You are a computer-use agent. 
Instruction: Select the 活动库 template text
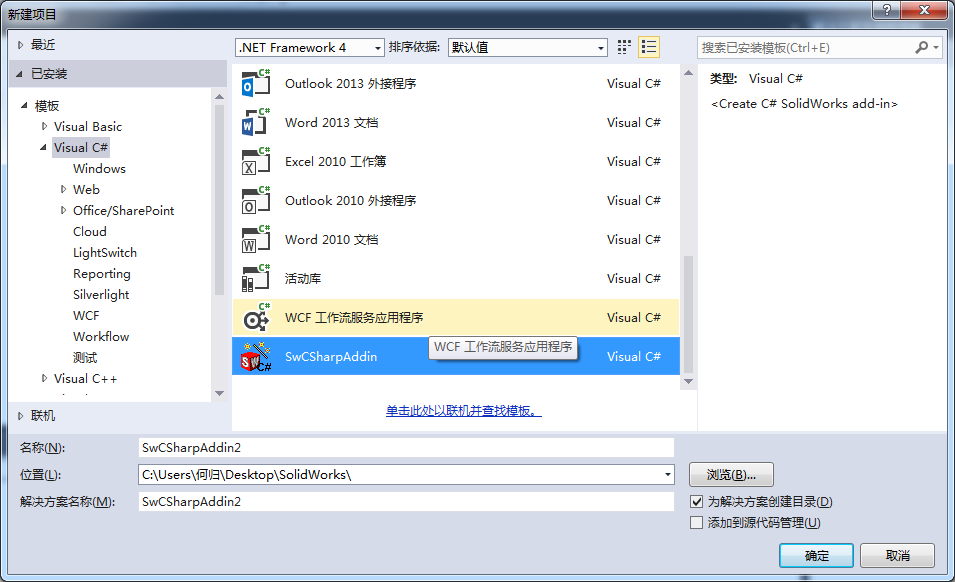coord(303,278)
